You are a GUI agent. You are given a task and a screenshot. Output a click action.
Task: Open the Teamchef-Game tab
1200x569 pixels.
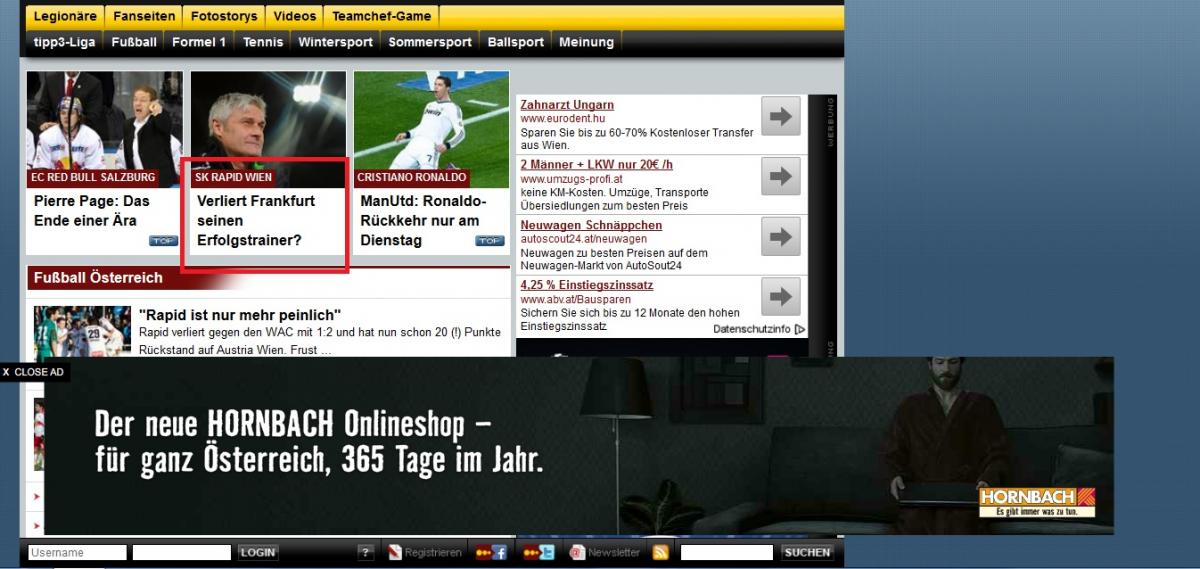382,16
